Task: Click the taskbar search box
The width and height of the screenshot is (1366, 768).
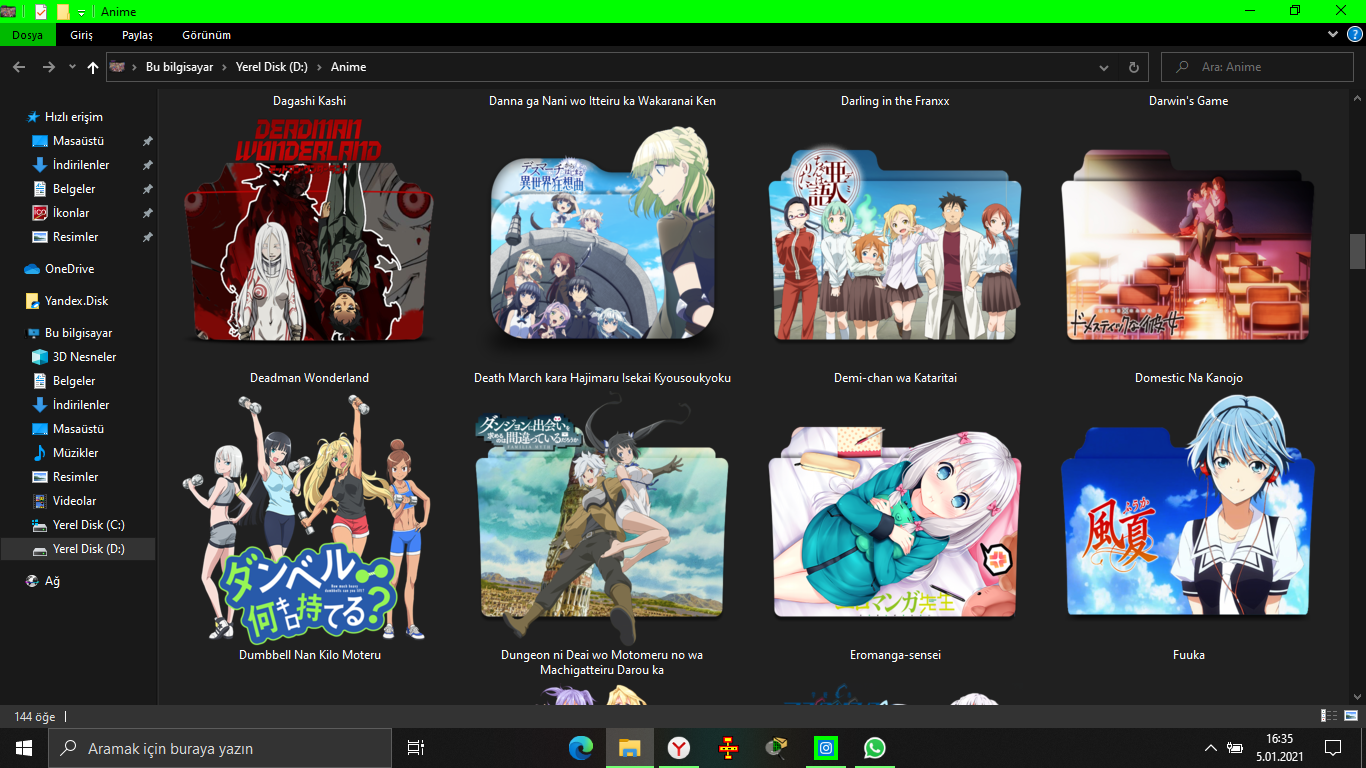Action: click(220, 748)
